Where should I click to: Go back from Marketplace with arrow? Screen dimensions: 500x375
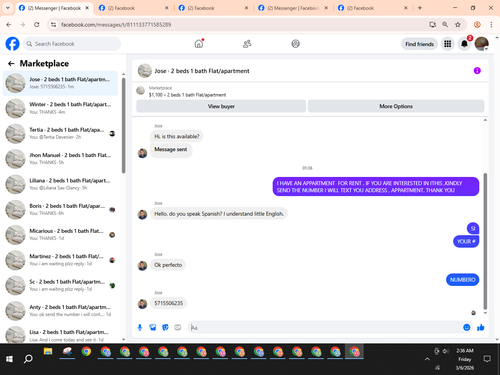pyautogui.click(x=11, y=63)
